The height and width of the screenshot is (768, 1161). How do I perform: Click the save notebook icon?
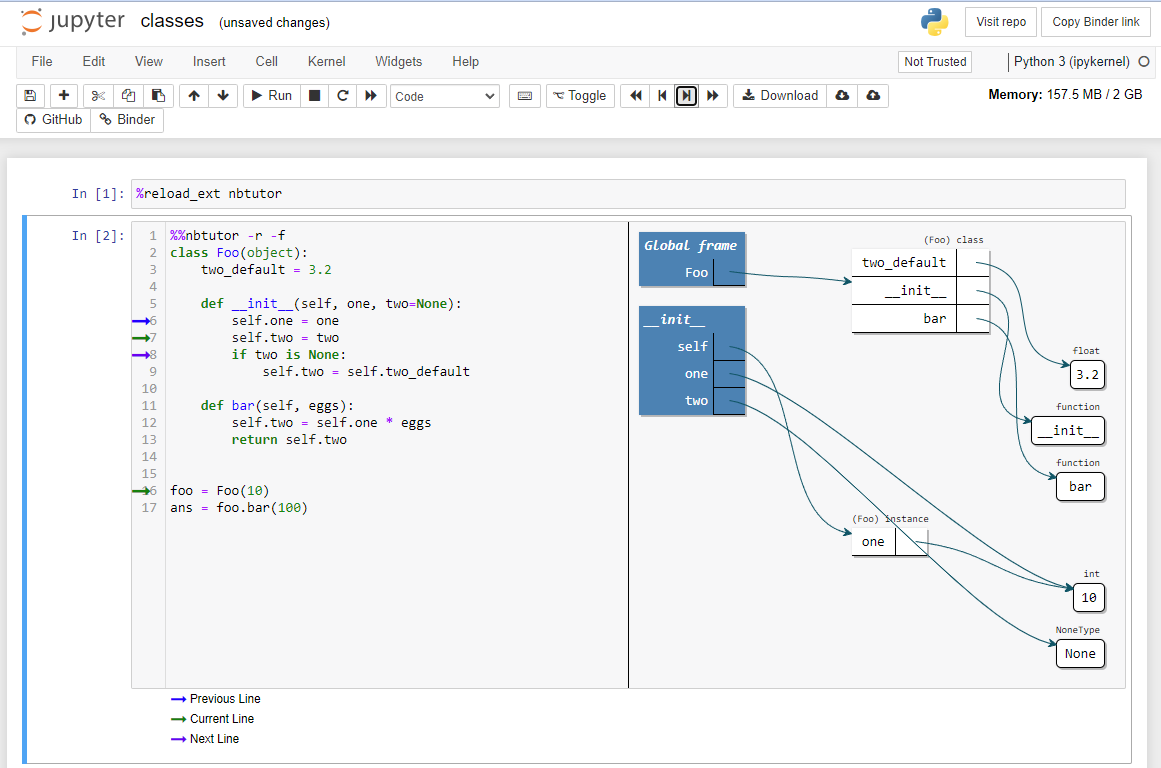pos(30,96)
